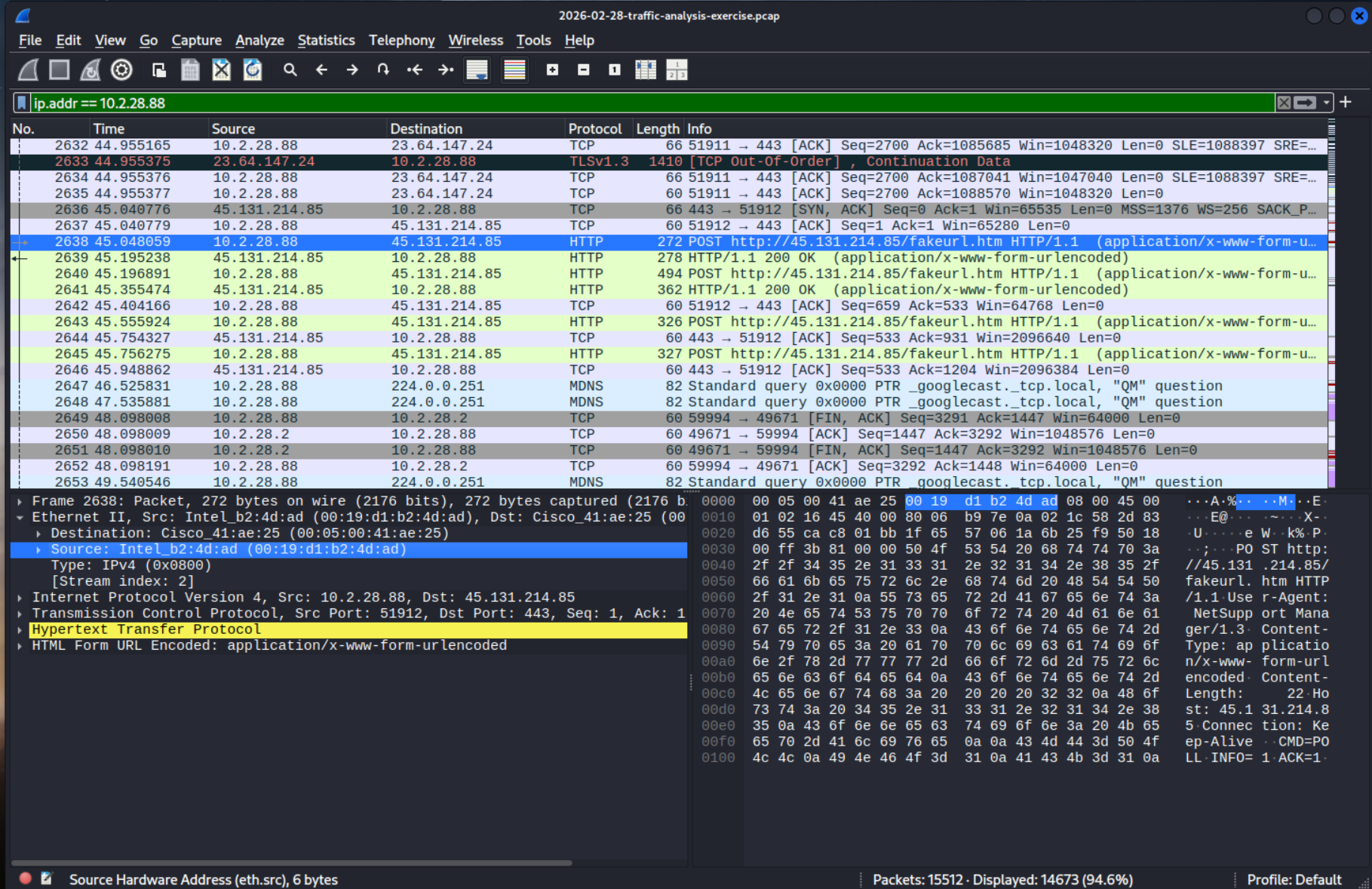Select packet 2633 TLSv1.3 Out-Of-Order row

coord(669,161)
